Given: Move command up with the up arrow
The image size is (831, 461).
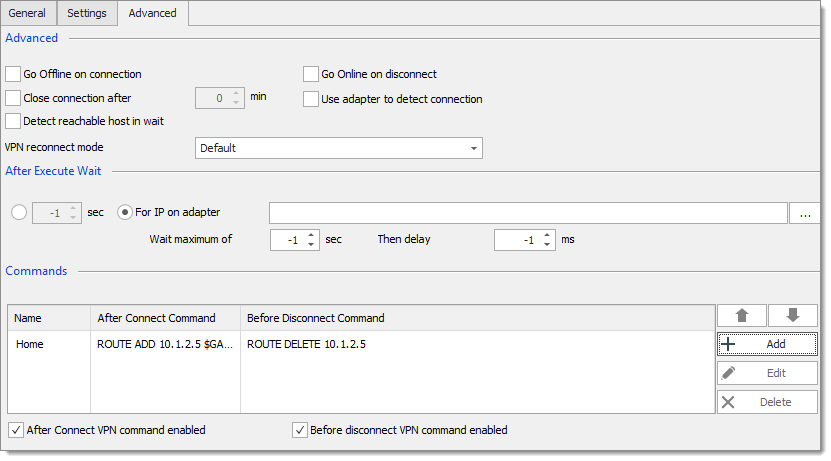Looking at the screenshot, I should tap(741, 316).
